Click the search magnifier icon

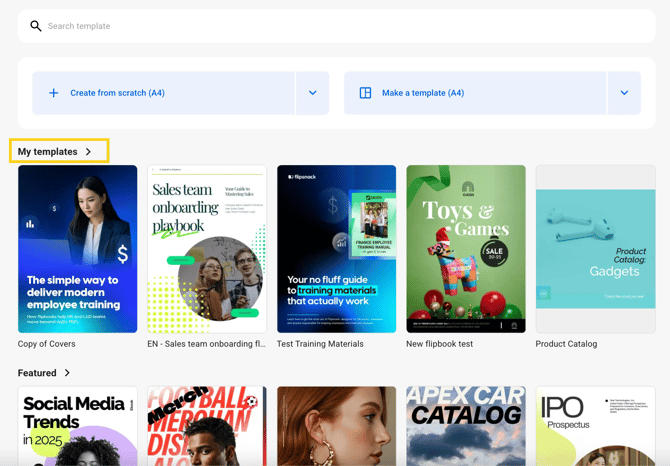[x=36, y=26]
